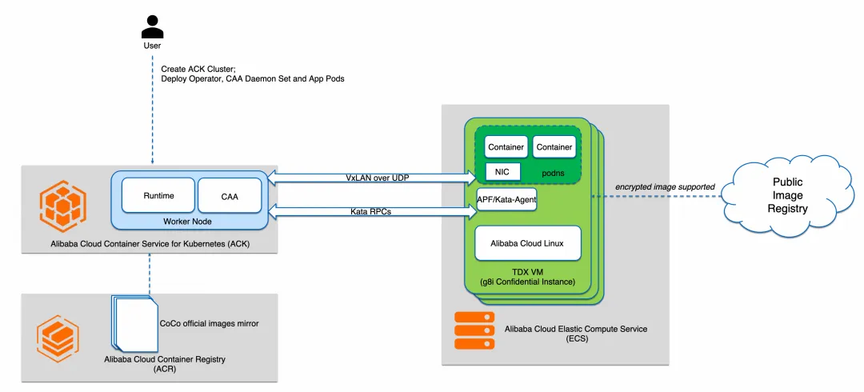
Task: Click the Create ACK Cluster text
Action: [198, 70]
